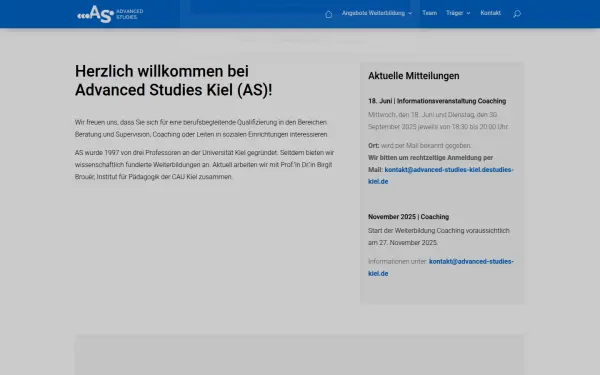600x375 pixels.
Task: Click '18. Juni | Informationsveranstaltung Coaching' title
Action: 437,101
